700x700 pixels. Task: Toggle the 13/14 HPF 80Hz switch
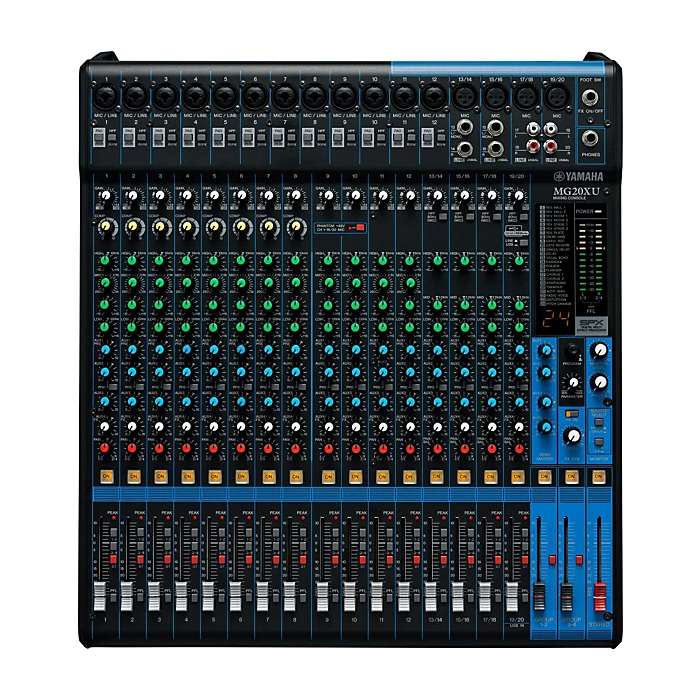[442, 217]
